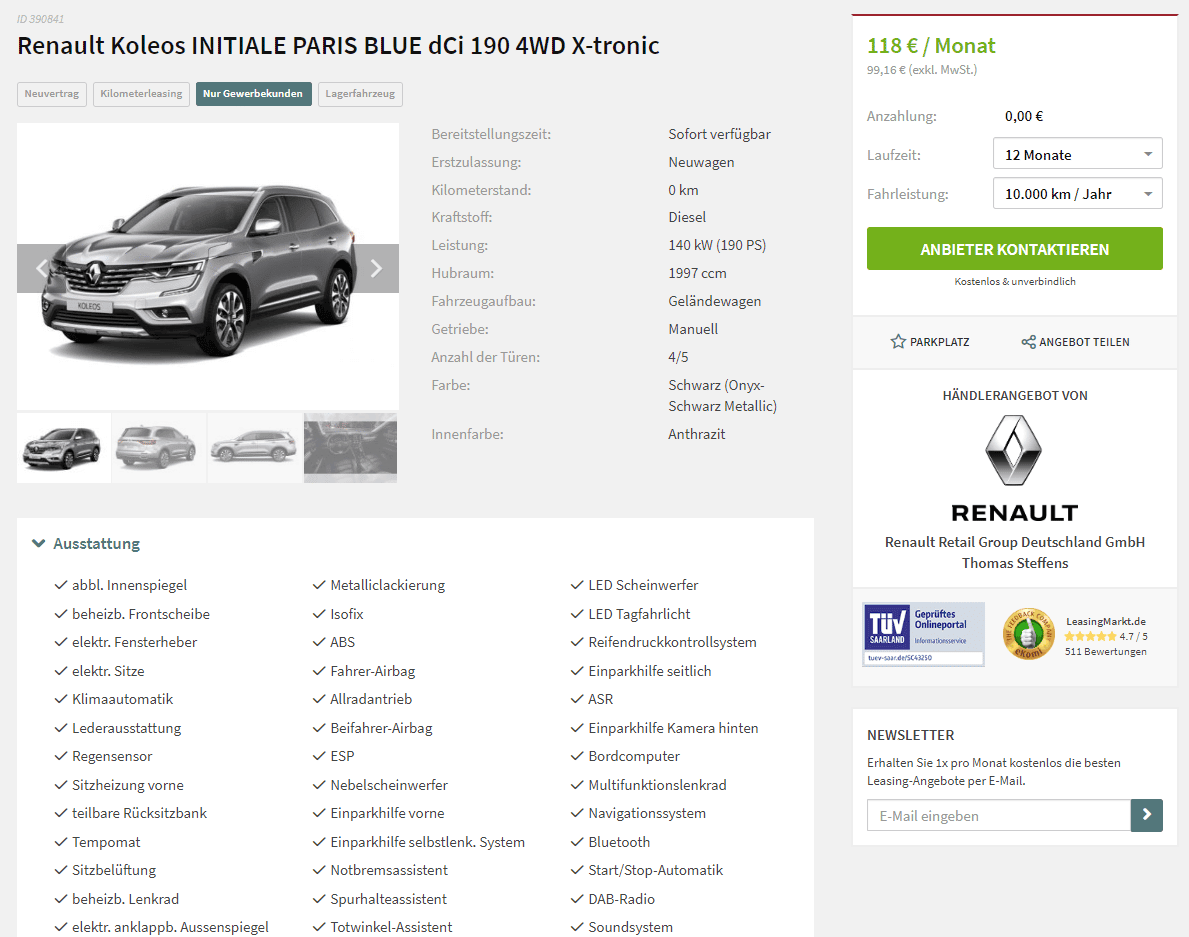Click the Klimaautomatik equipment item
The width and height of the screenshot is (1189, 937).
[x=122, y=699]
